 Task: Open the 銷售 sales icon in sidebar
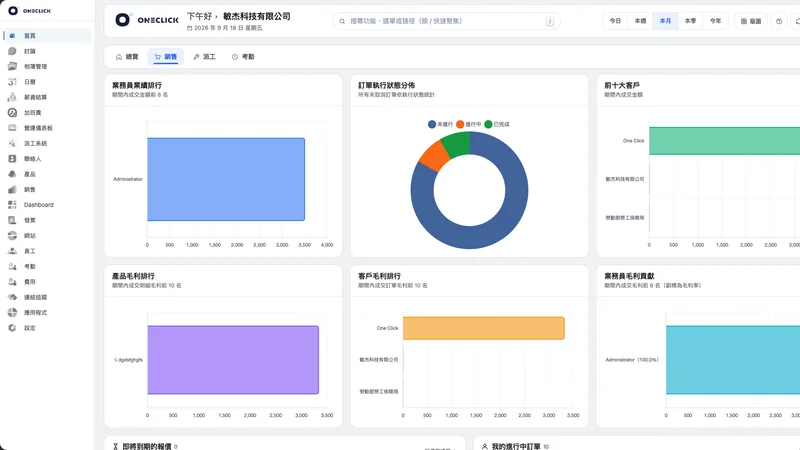point(12,189)
